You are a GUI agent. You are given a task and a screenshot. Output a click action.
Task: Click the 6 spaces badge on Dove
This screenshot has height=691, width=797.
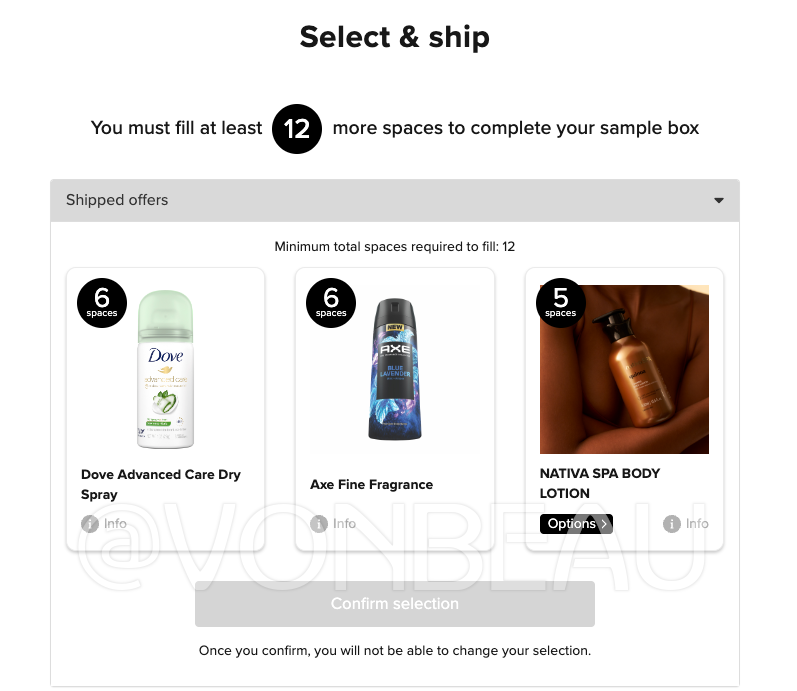102,303
